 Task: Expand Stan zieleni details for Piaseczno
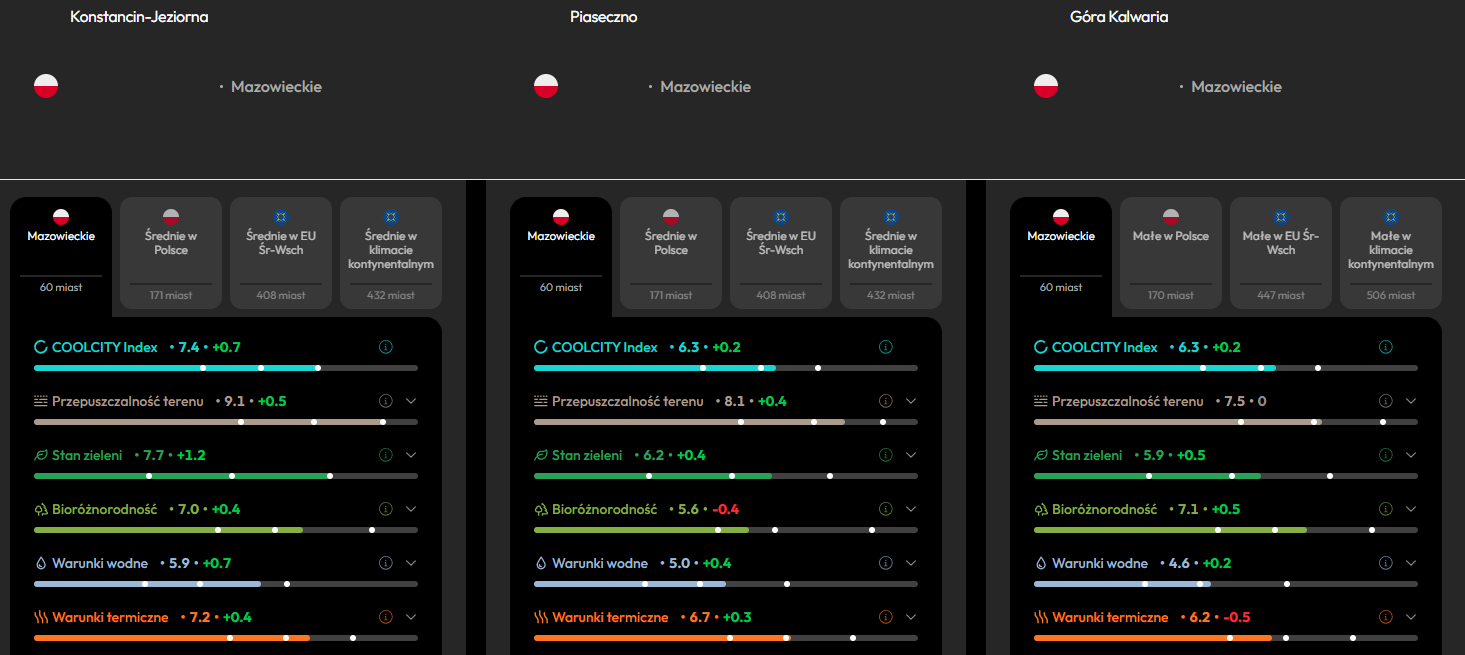[x=911, y=455]
